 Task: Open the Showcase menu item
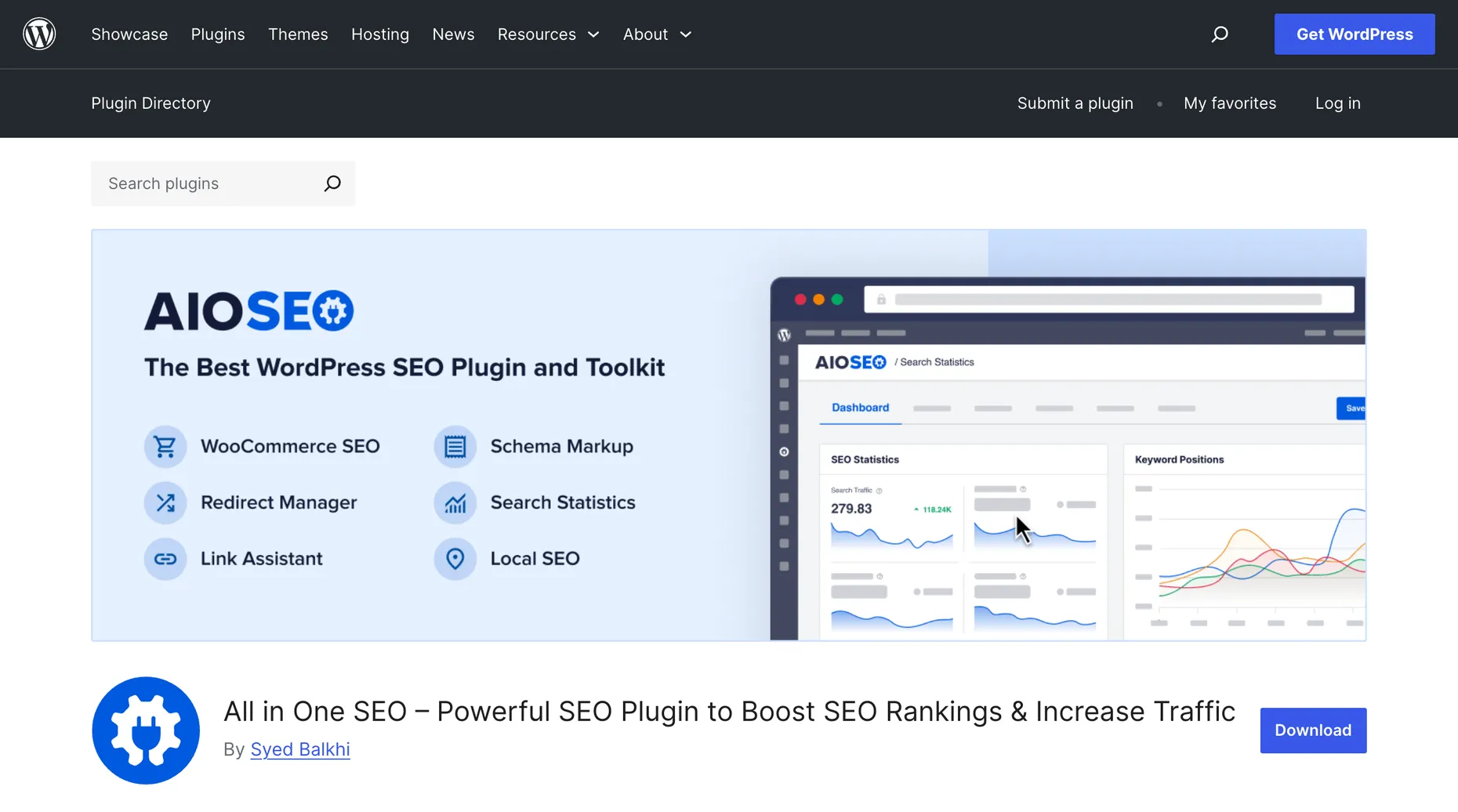pyautogui.click(x=129, y=34)
